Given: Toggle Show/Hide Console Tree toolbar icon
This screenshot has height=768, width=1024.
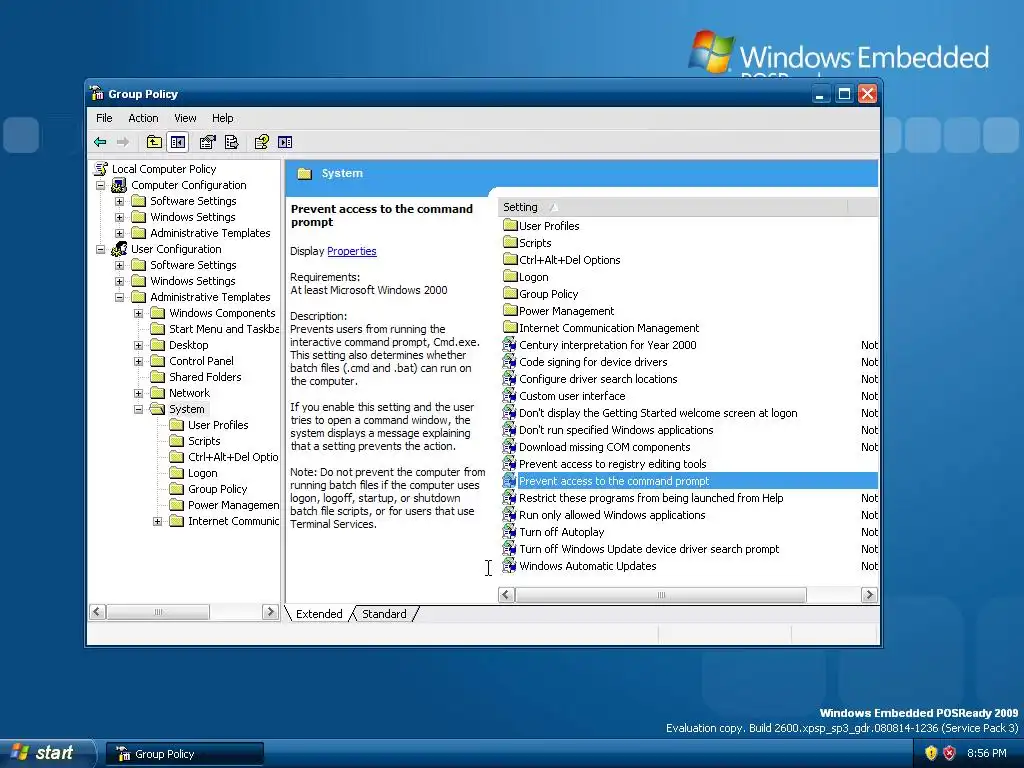Looking at the screenshot, I should [178, 142].
